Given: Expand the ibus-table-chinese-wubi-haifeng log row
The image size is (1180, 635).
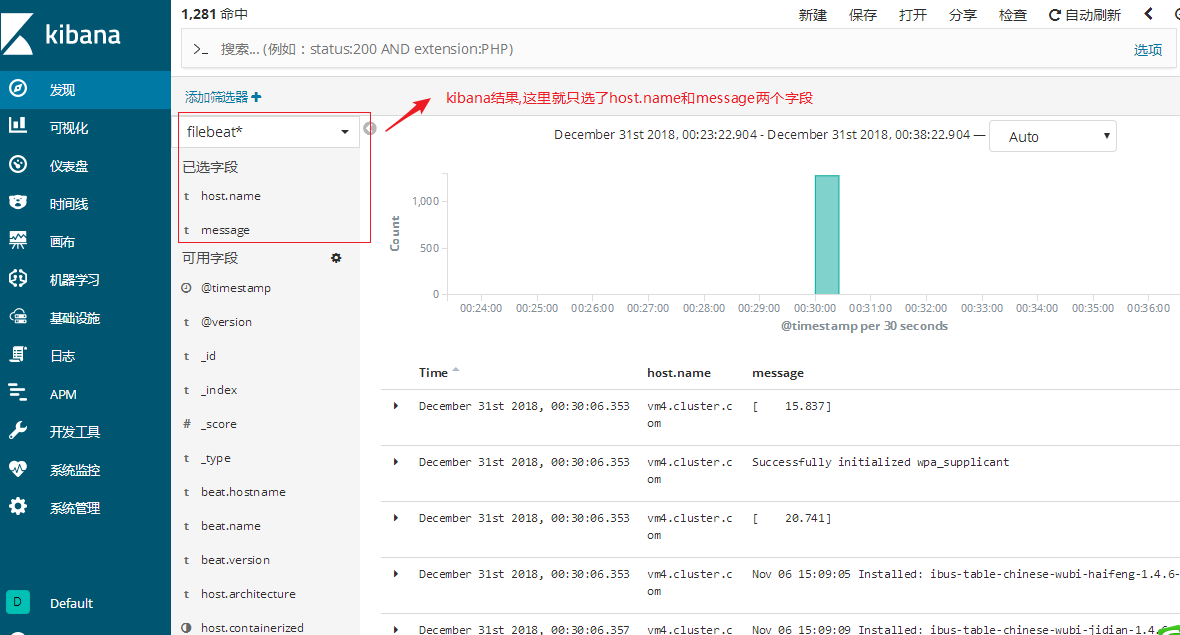Looking at the screenshot, I should point(396,574).
